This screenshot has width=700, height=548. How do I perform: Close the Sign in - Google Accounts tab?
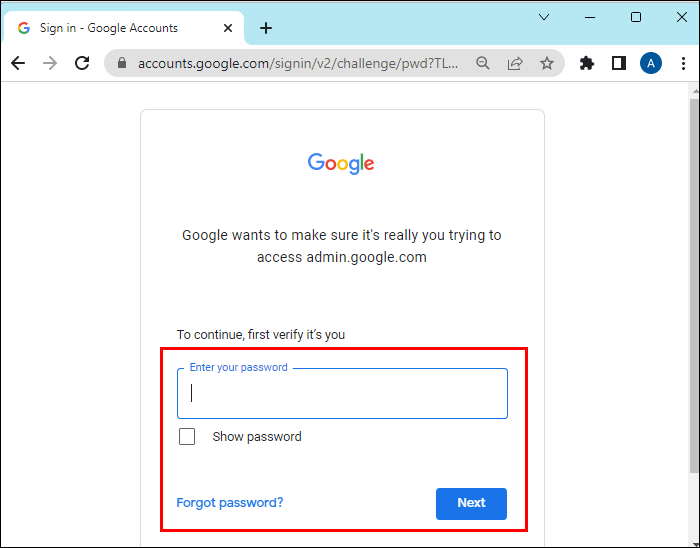pos(228,28)
